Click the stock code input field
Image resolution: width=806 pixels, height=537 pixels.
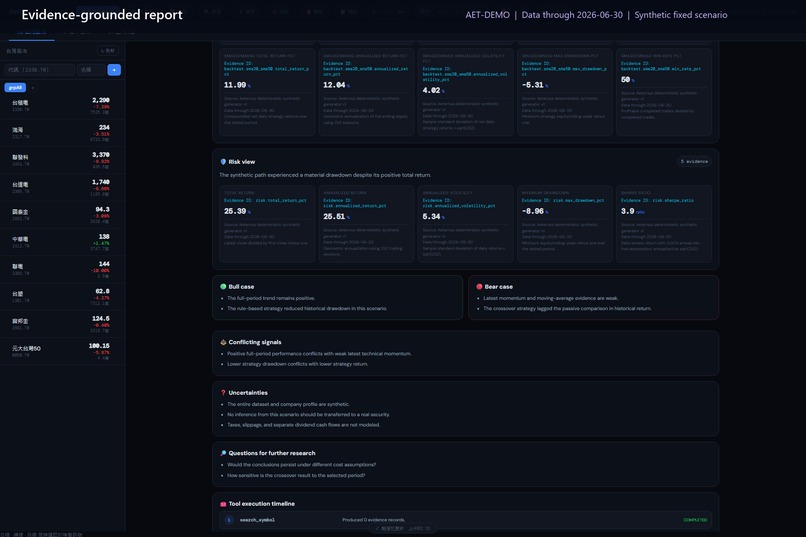point(40,69)
